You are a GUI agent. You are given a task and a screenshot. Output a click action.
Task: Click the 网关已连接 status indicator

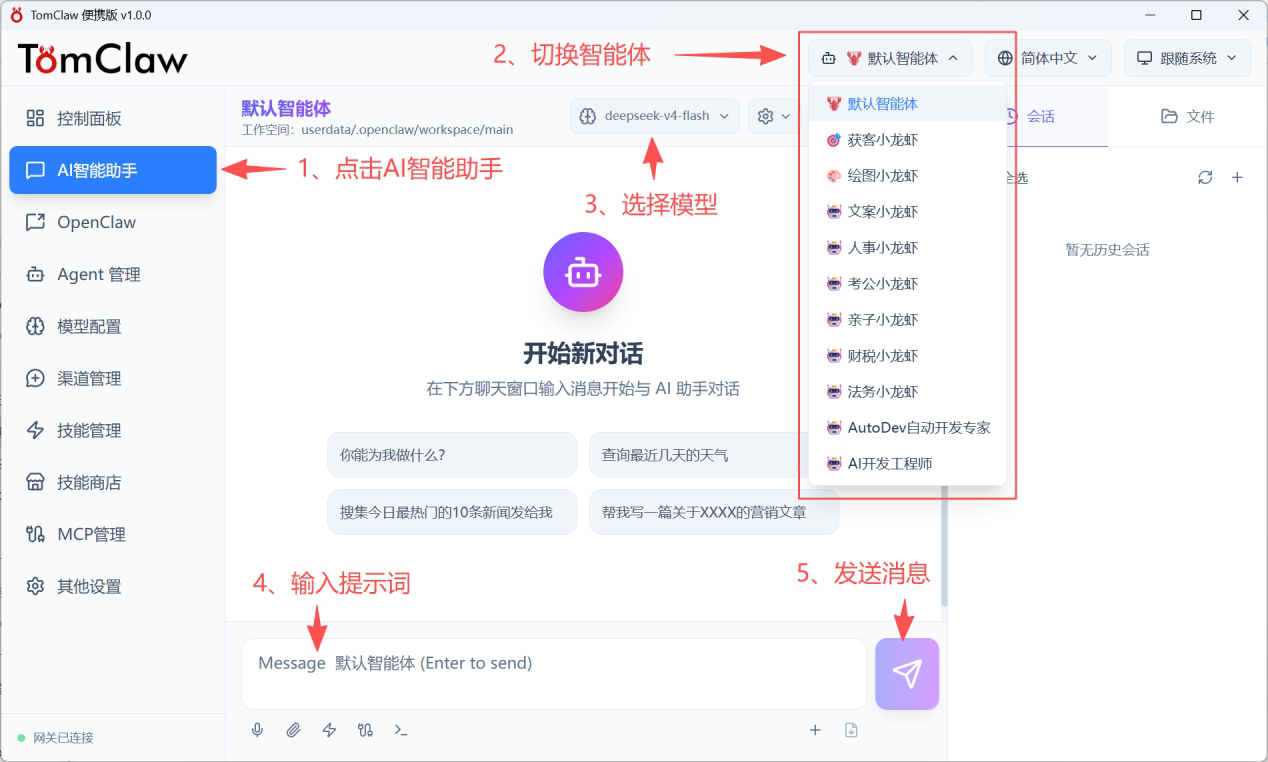pos(56,738)
